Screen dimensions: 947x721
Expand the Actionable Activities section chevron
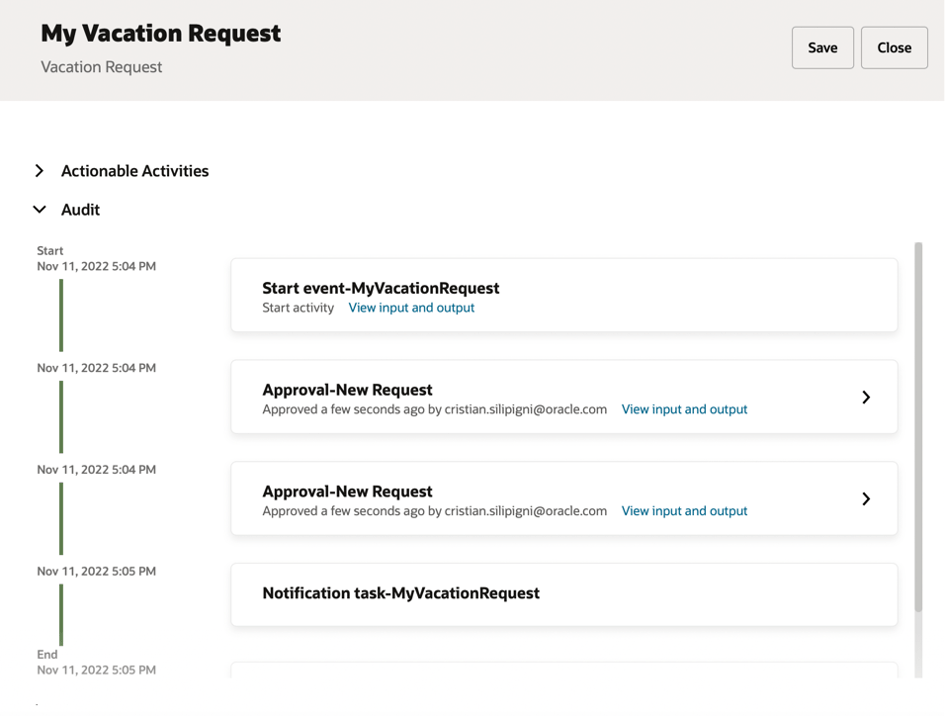39,171
